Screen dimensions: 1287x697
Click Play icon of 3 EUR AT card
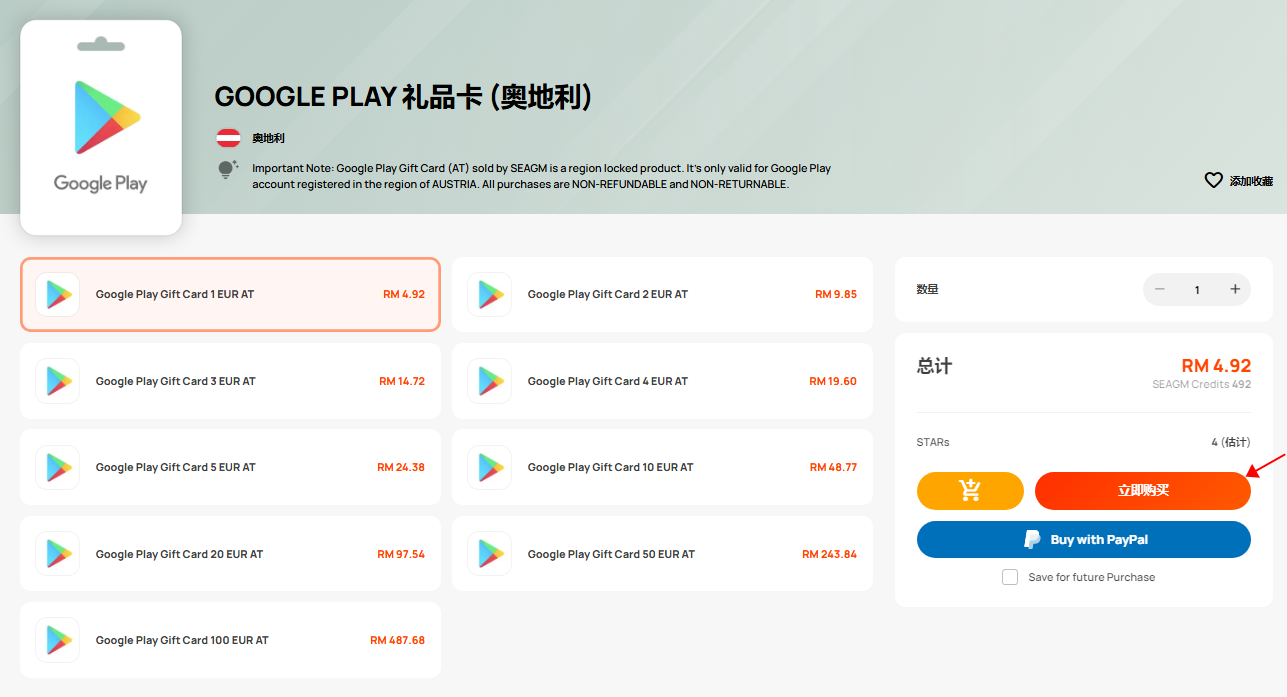click(58, 381)
